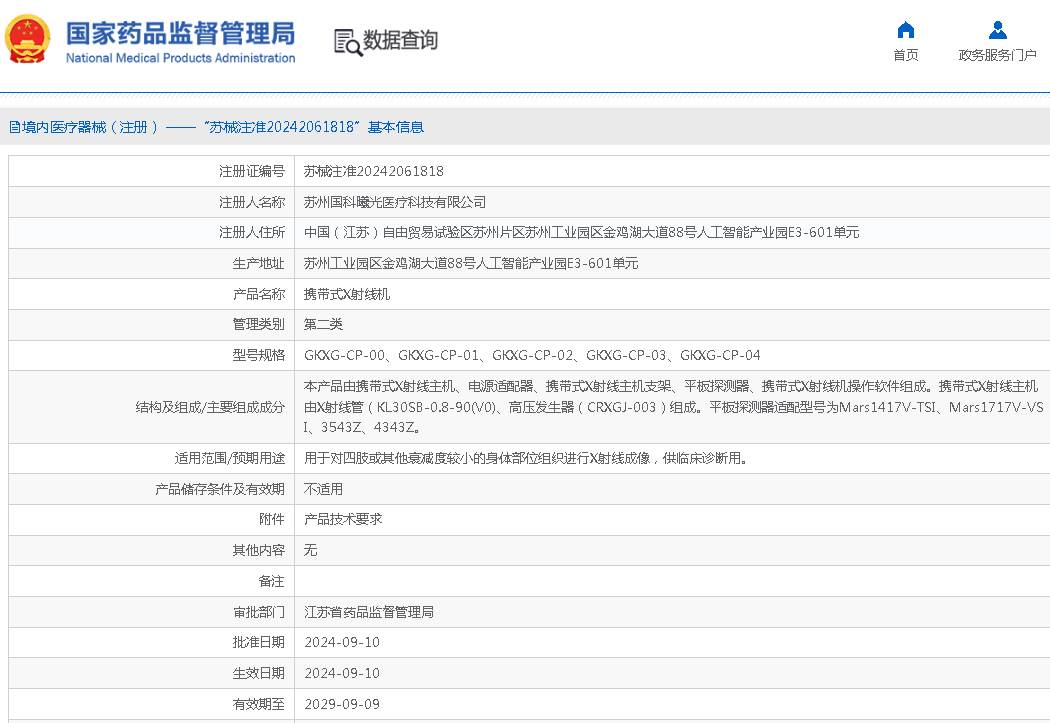Click model list starting GKXG-CP-00
Screen dimensions: 1050x723
[532, 355]
